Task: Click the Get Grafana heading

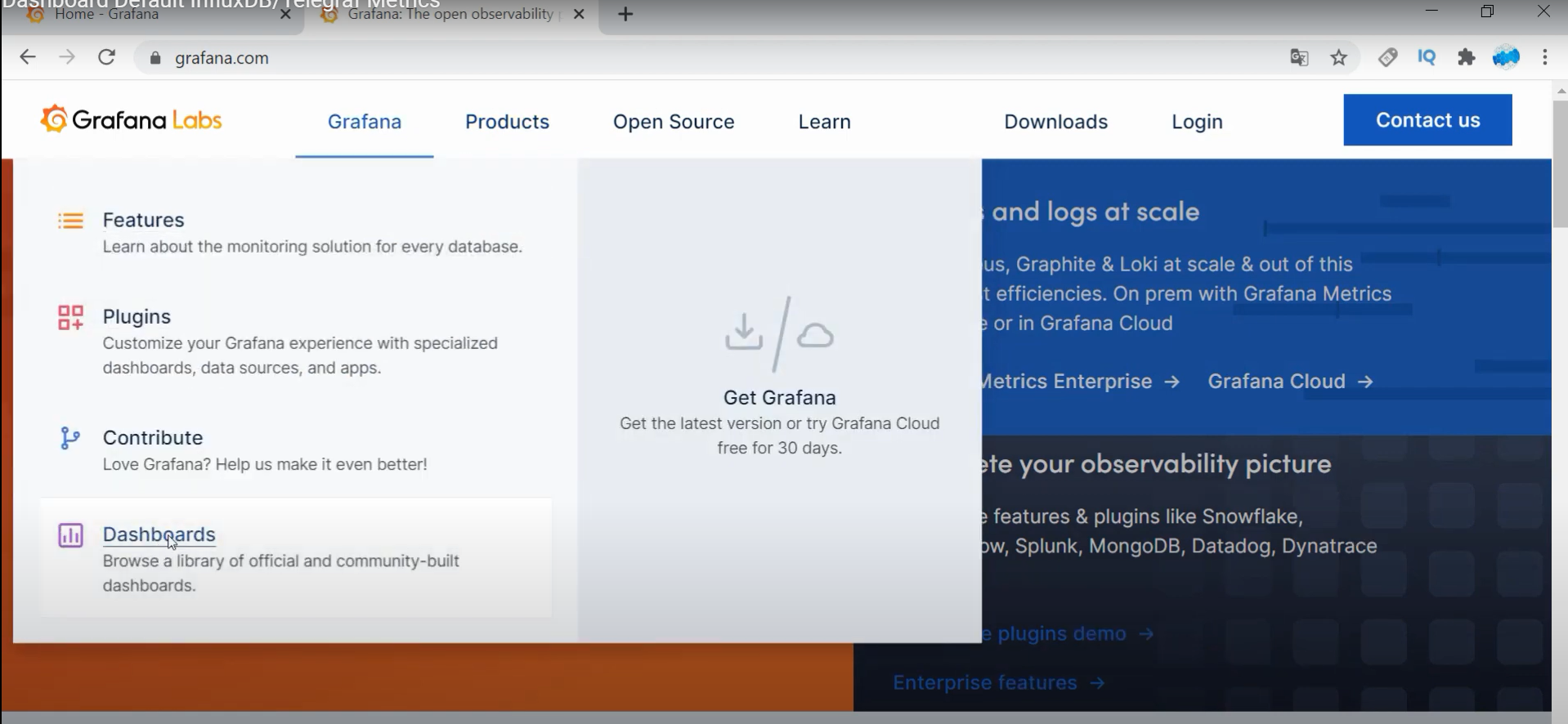Action: pos(779,397)
